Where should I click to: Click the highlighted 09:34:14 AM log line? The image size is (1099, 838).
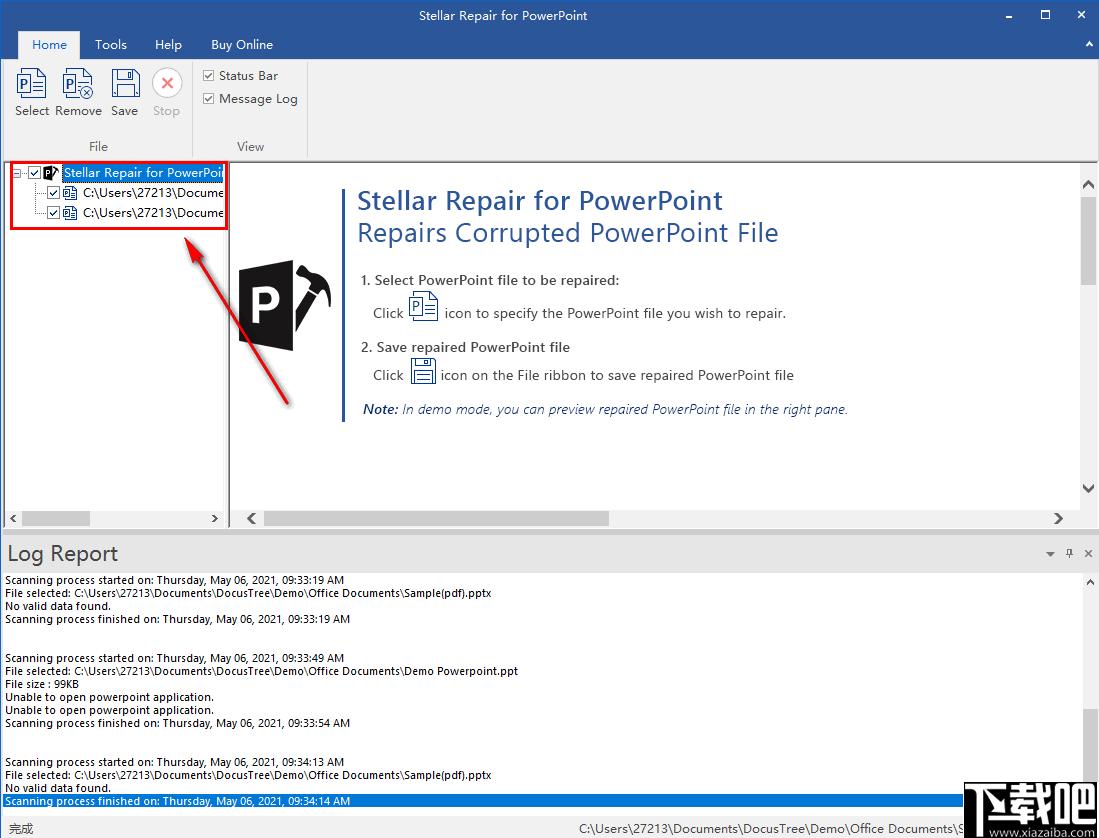pos(483,801)
